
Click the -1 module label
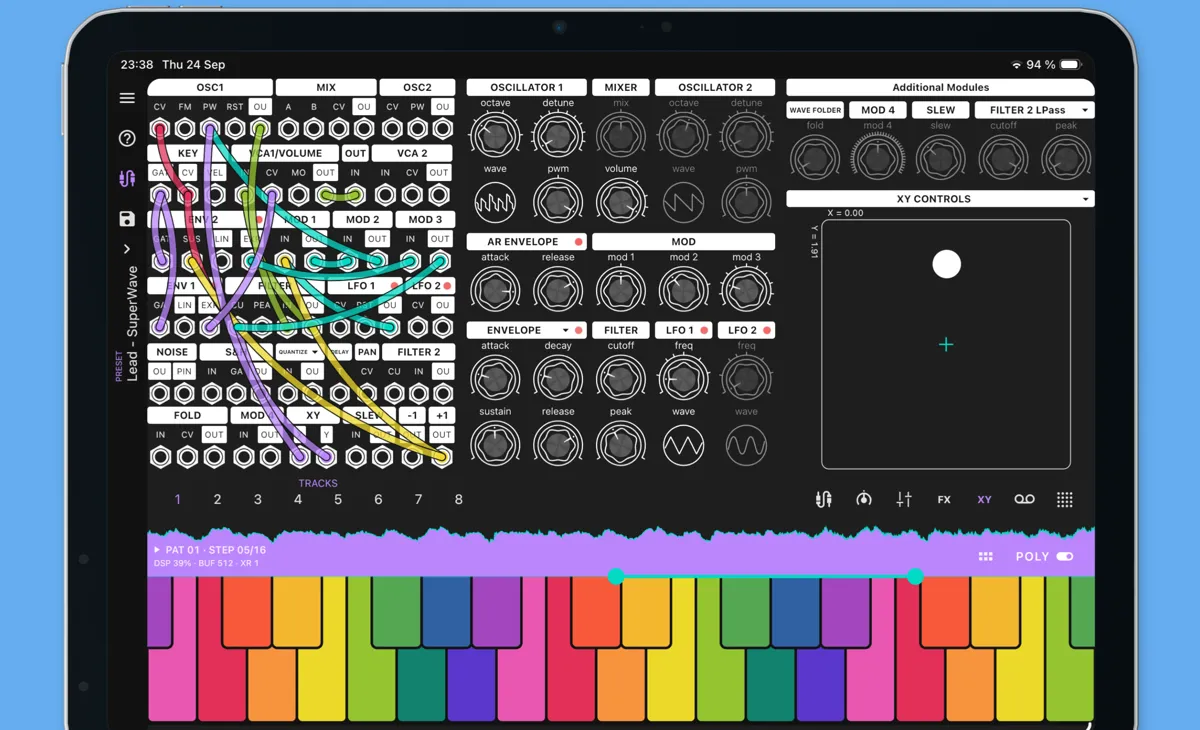click(413, 415)
